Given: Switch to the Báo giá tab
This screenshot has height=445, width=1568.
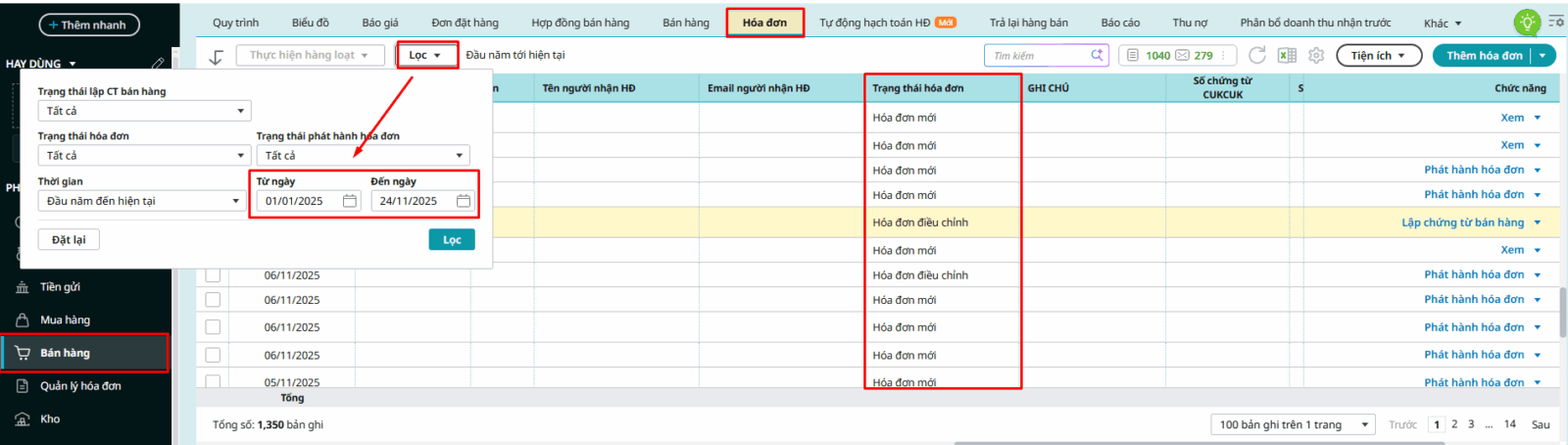Looking at the screenshot, I should click(x=380, y=23).
